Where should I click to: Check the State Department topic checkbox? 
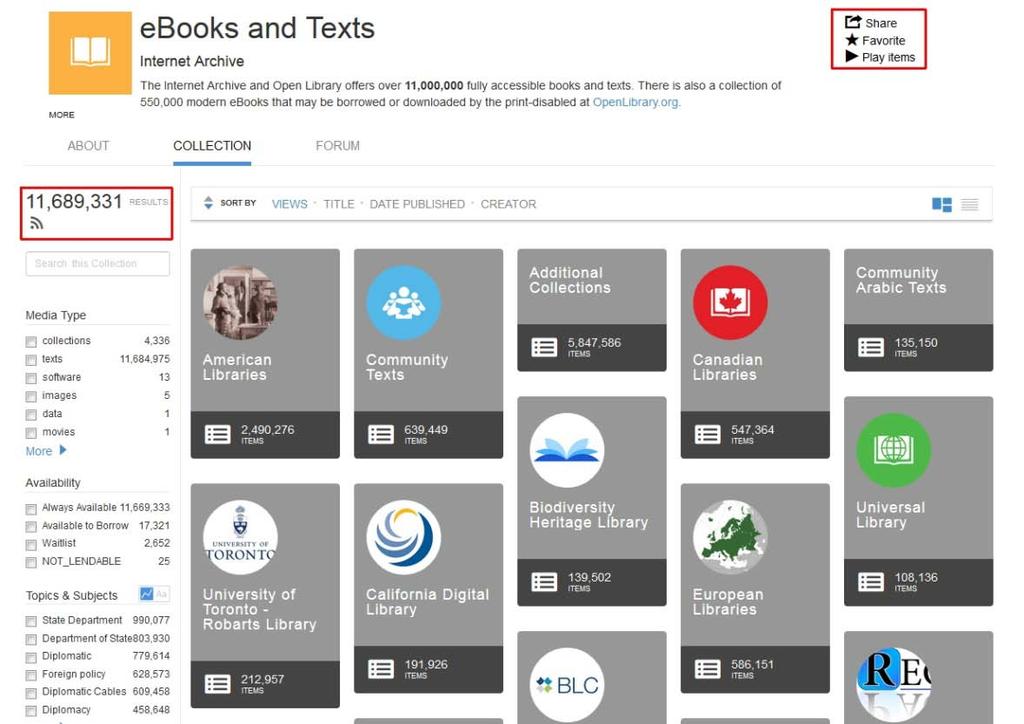(31, 621)
